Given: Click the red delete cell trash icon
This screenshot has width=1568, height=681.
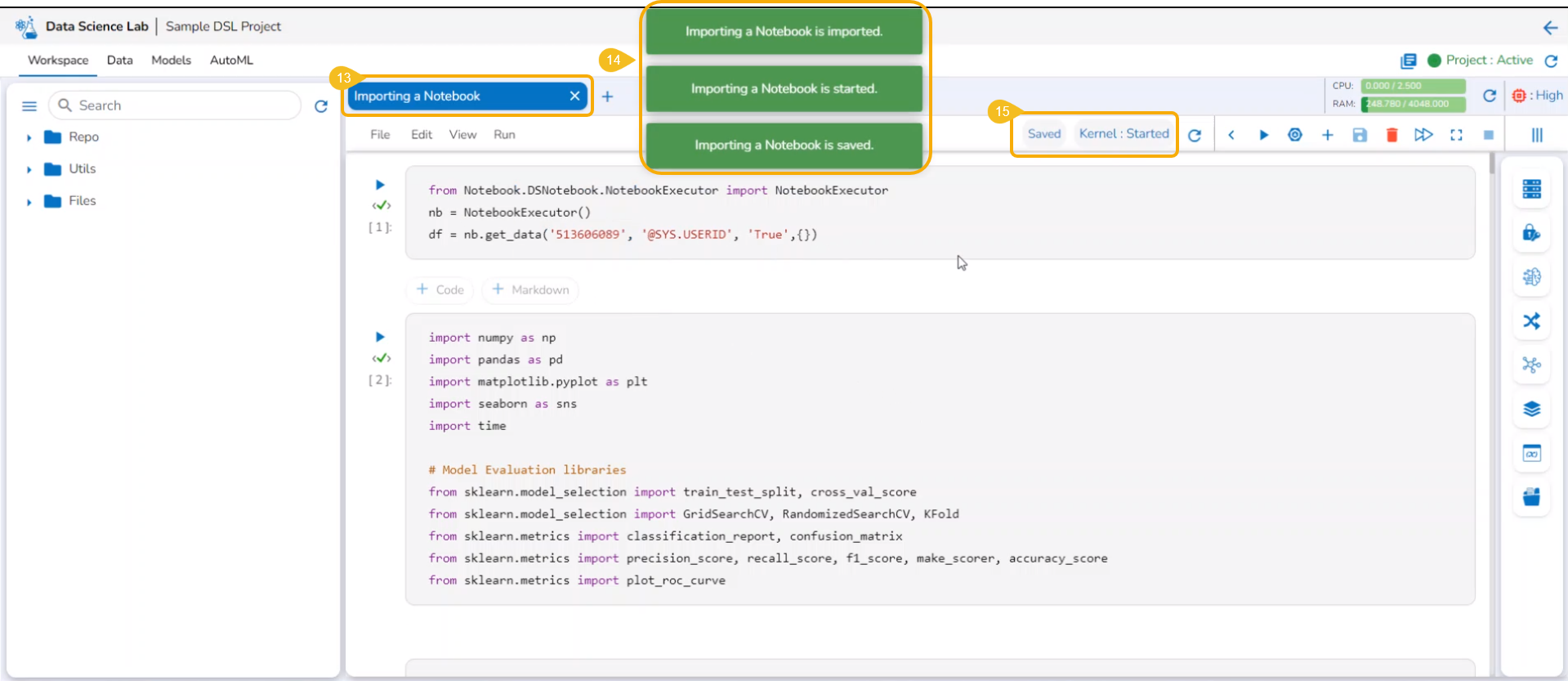Looking at the screenshot, I should point(1392,135).
